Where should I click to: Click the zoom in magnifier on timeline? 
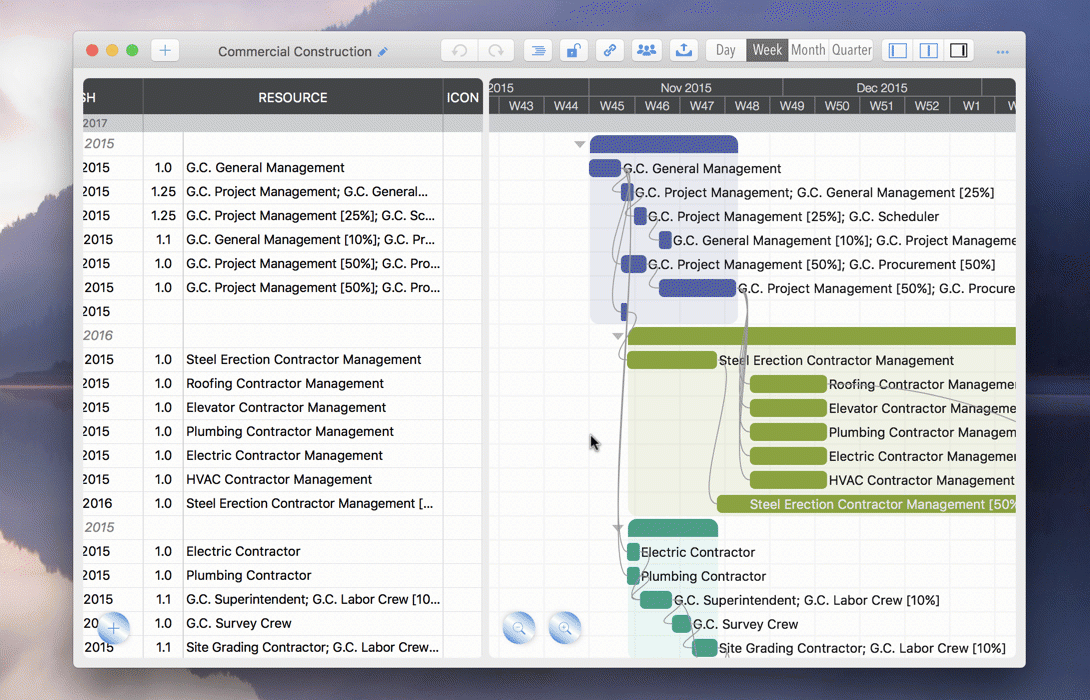tap(565, 628)
